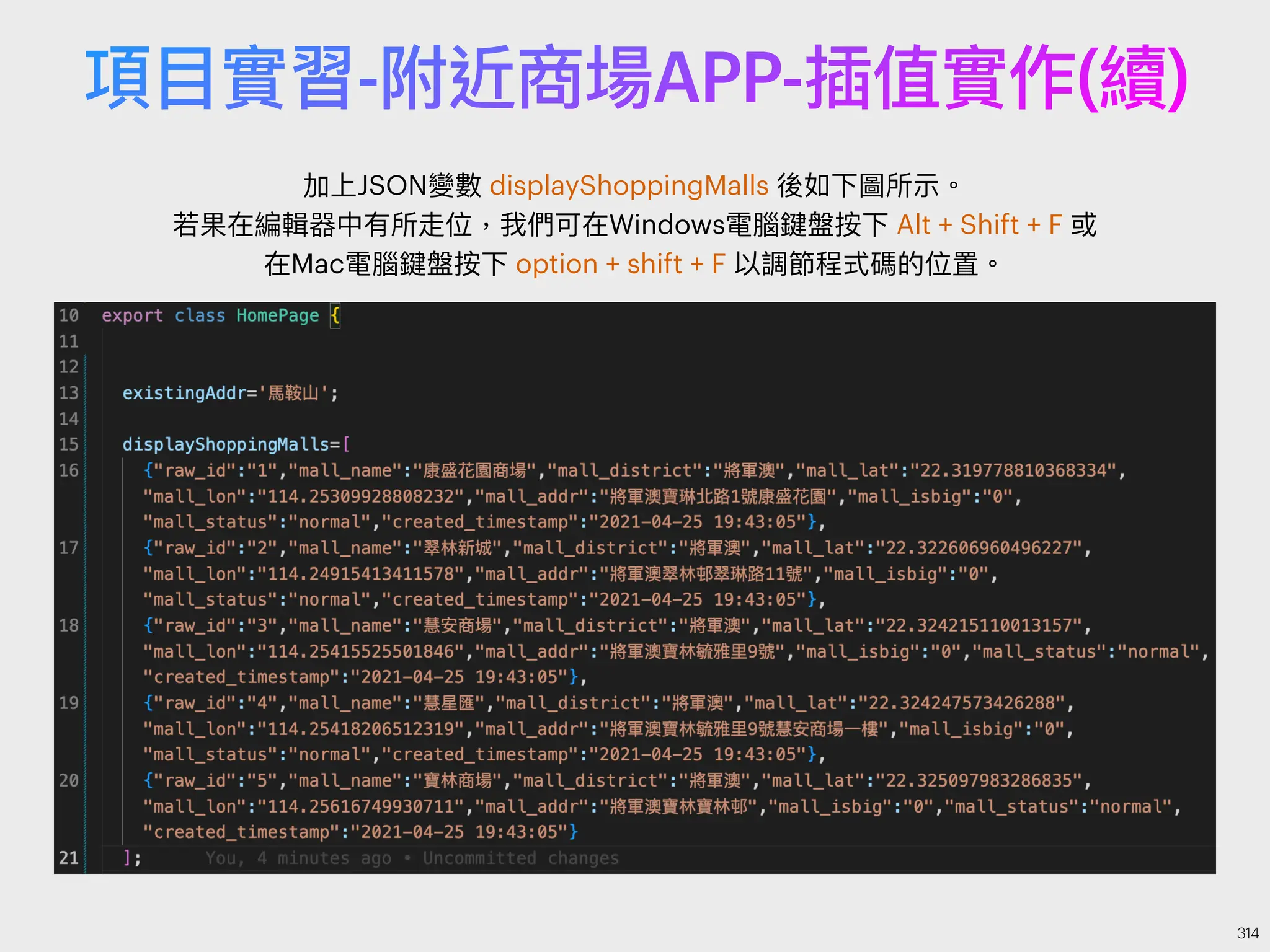Click 'Uncommitted changes' annotation text
The image size is (1270, 952).
(x=521, y=858)
